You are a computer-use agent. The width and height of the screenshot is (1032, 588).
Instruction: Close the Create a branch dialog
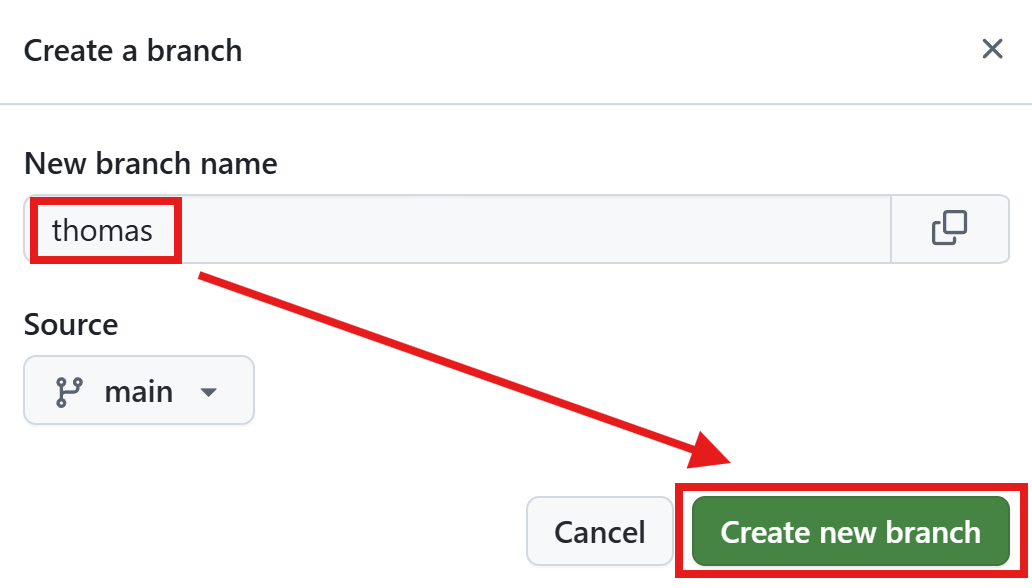tap(992, 49)
